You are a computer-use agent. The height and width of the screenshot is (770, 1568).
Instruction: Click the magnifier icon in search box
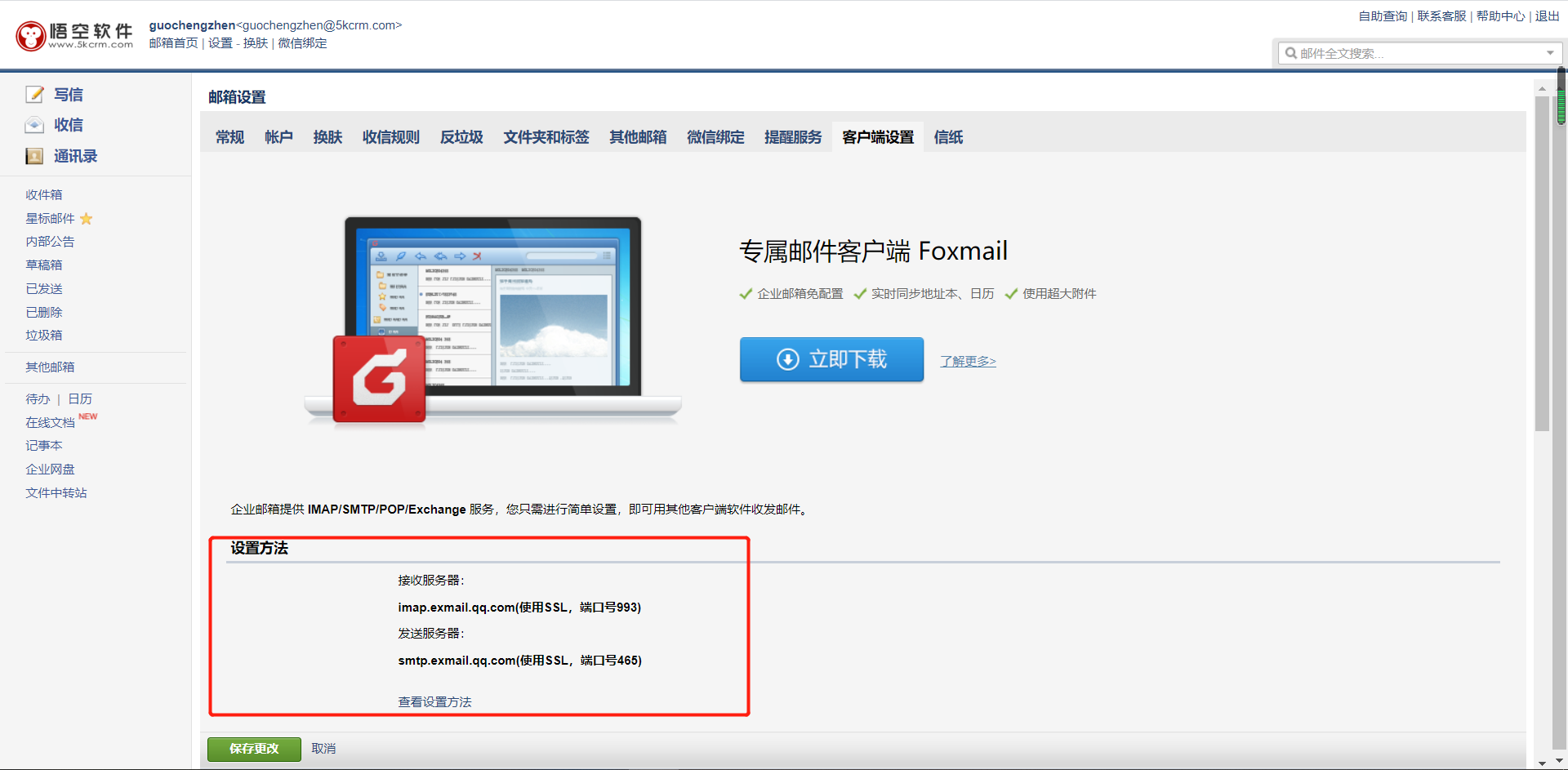[x=1290, y=53]
